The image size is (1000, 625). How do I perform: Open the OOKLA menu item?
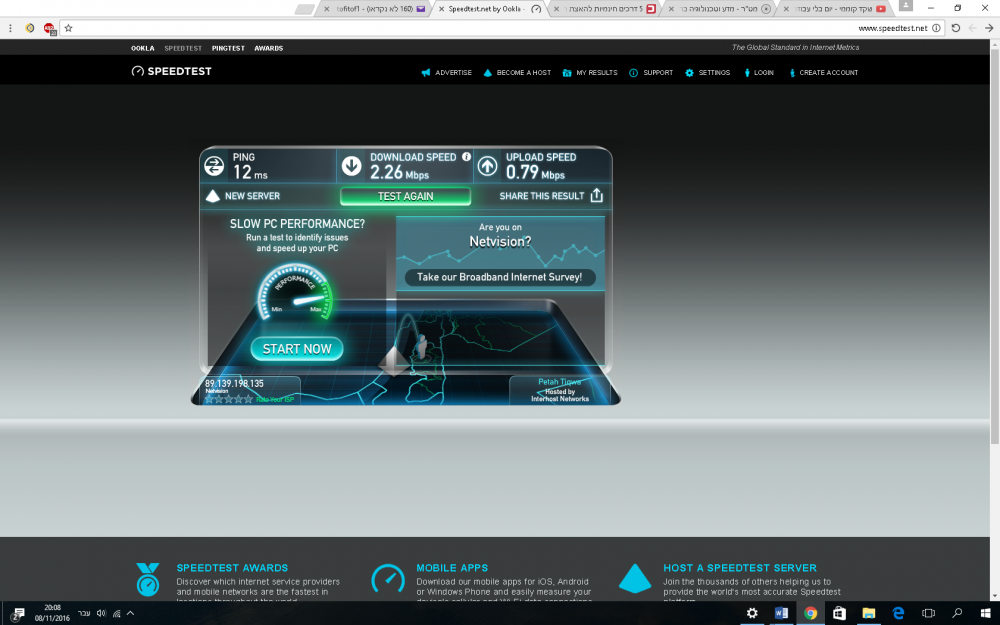coord(143,48)
